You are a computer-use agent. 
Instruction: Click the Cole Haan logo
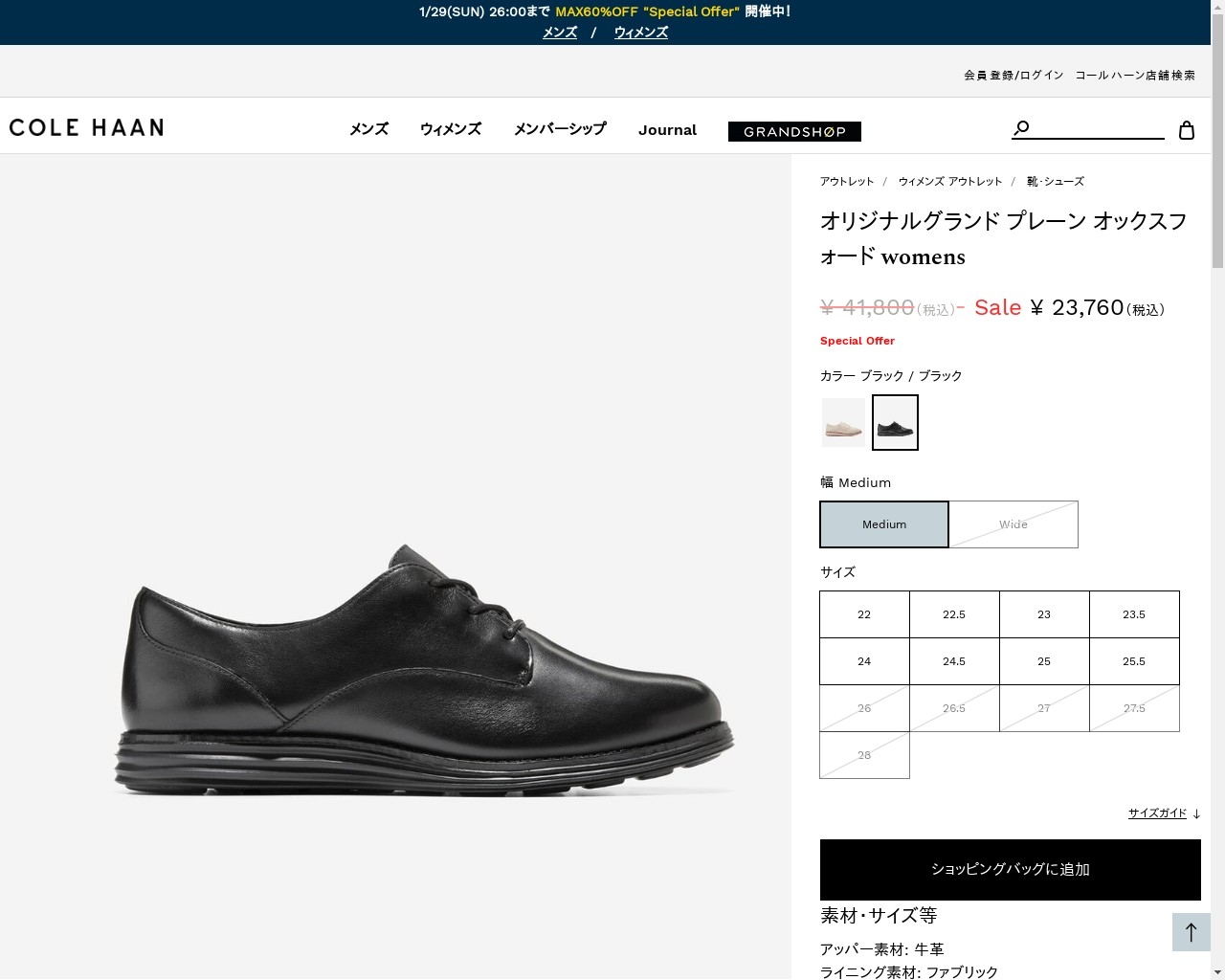point(86,127)
